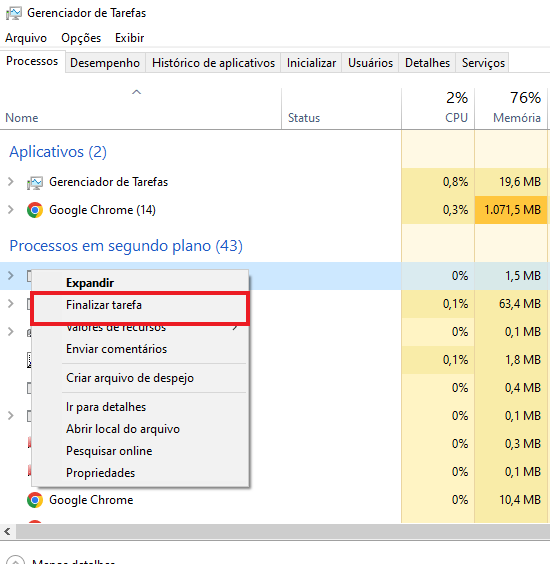Expand the 63,4 MB background process row

[x=11, y=304]
